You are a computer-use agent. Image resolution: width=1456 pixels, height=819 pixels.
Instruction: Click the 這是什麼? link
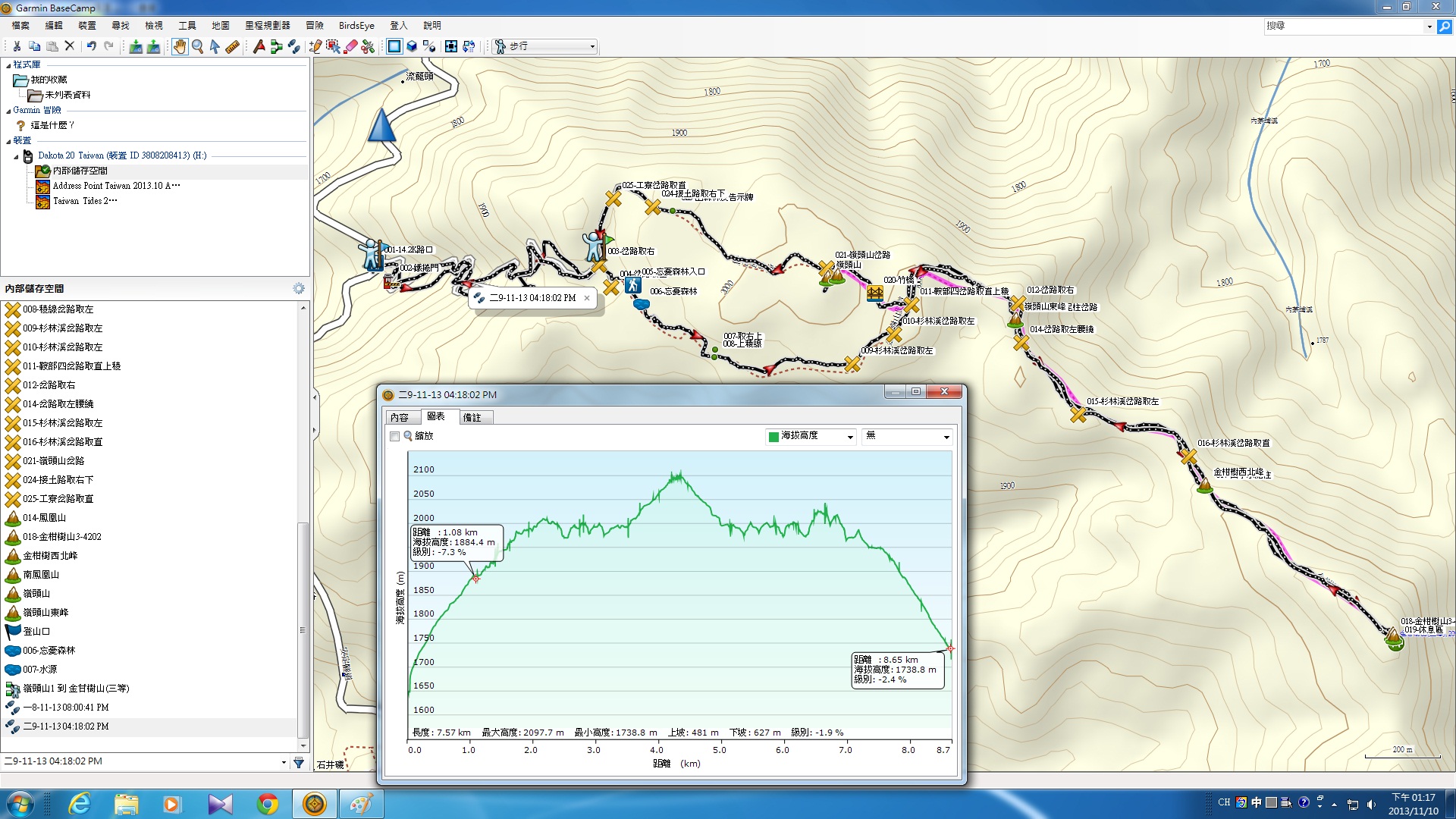pyautogui.click(x=52, y=125)
